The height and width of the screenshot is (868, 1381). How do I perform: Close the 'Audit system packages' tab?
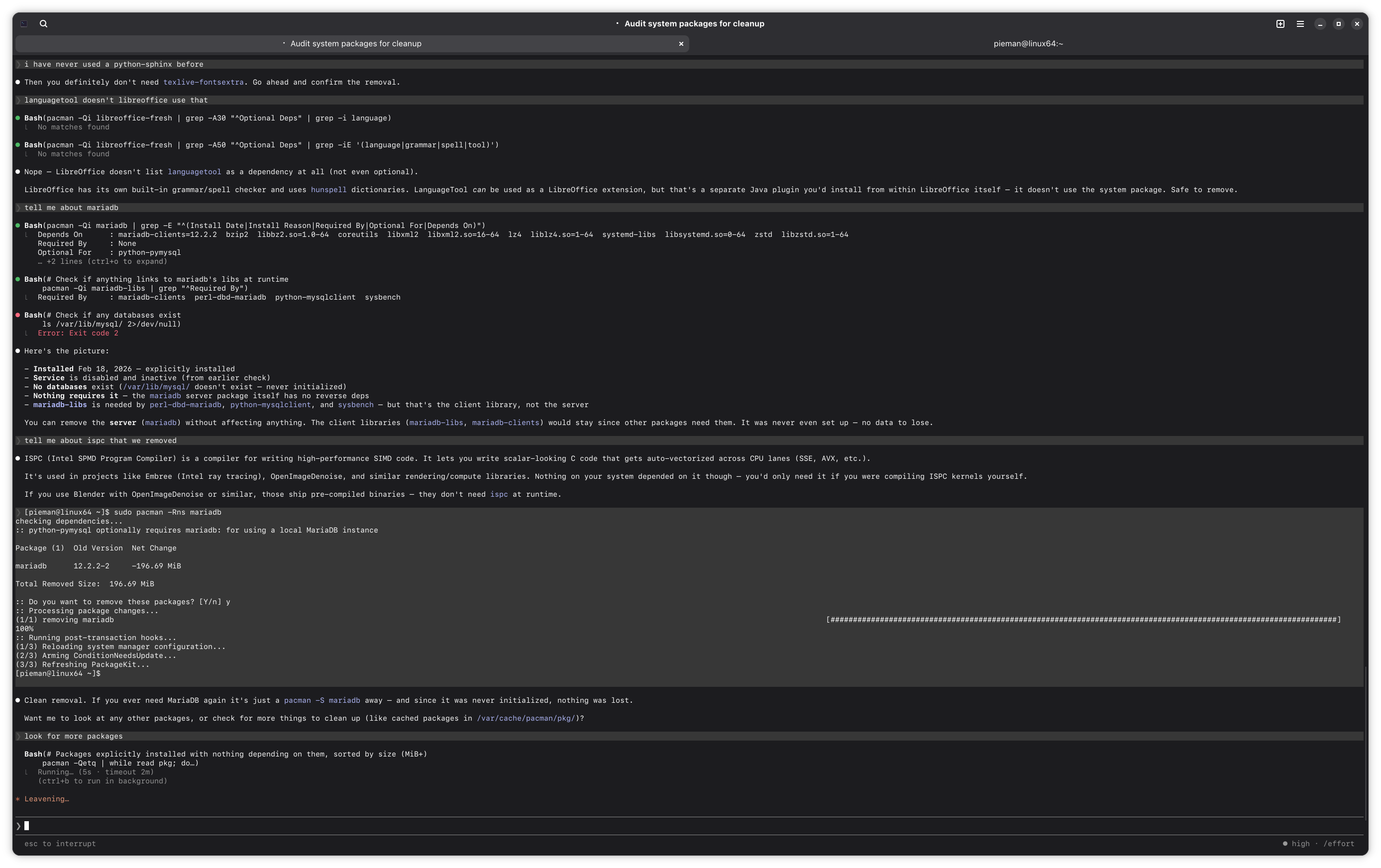(681, 44)
